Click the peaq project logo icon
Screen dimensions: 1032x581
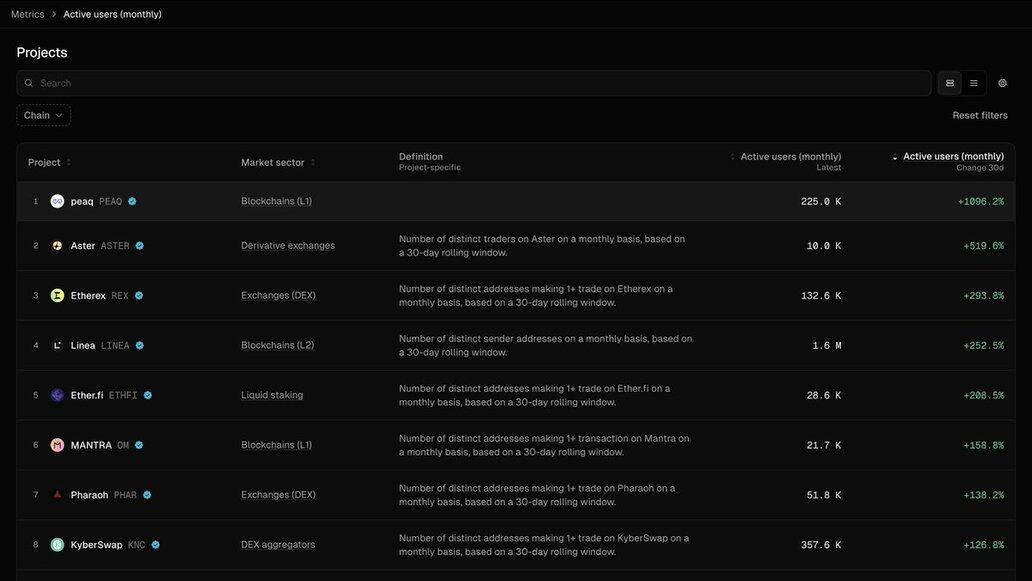[x=57, y=201]
